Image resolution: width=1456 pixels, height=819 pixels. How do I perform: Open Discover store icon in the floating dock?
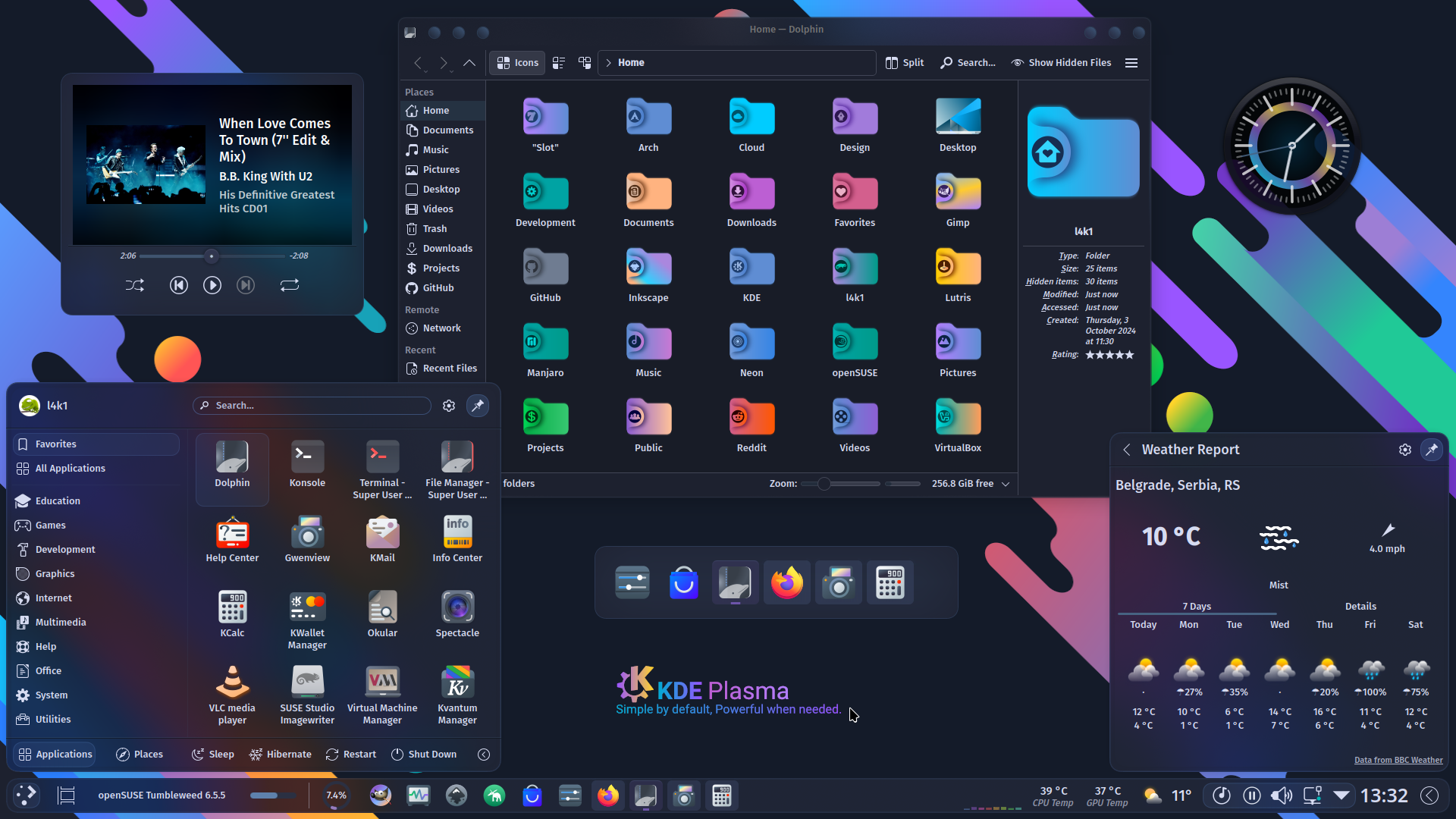click(x=684, y=582)
